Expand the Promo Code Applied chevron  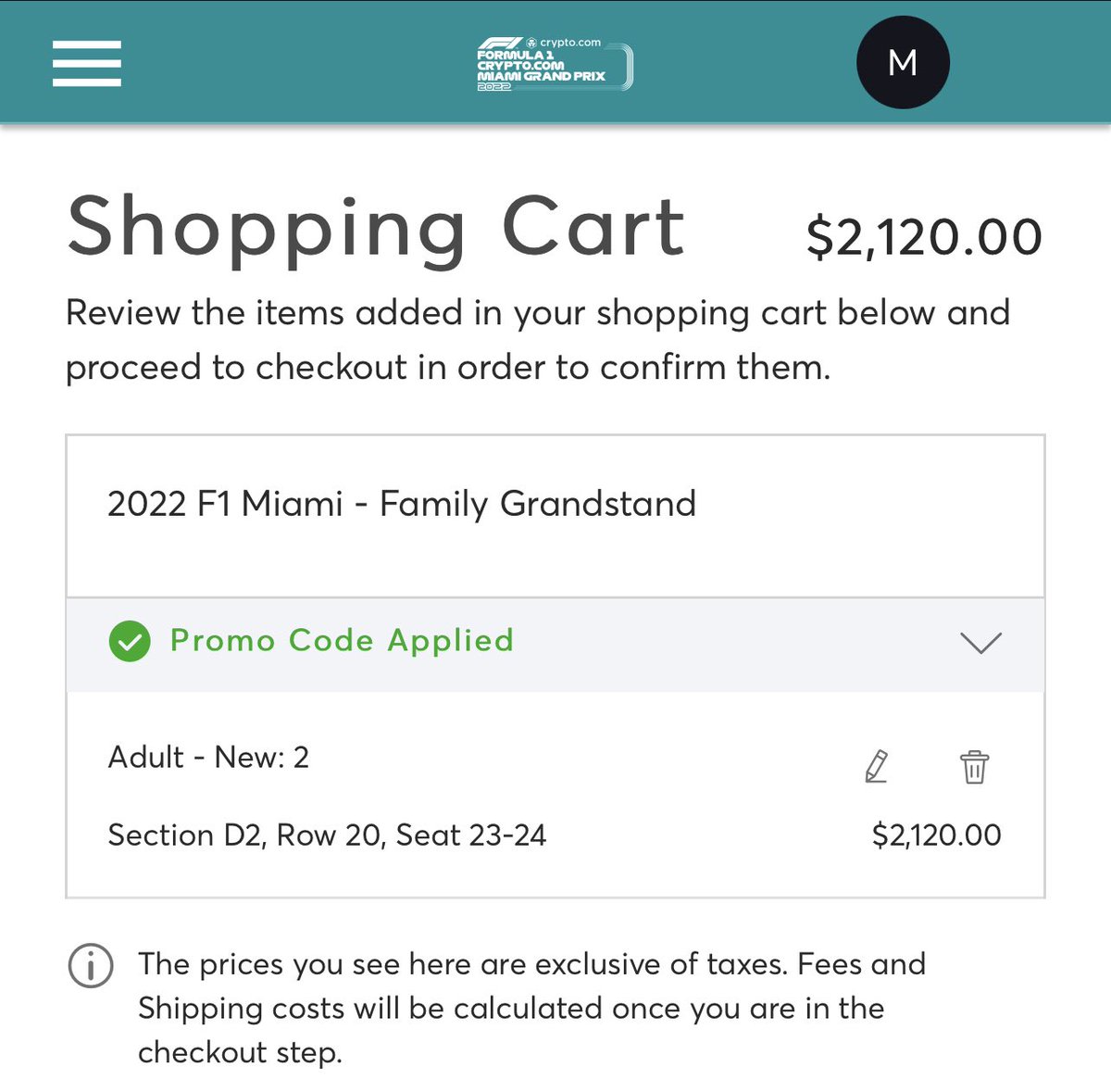click(980, 642)
